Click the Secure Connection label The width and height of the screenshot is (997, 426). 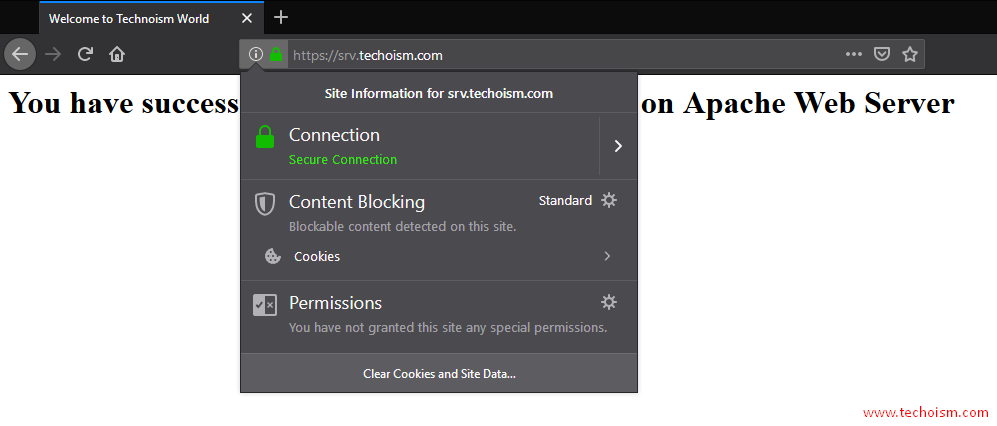click(343, 160)
